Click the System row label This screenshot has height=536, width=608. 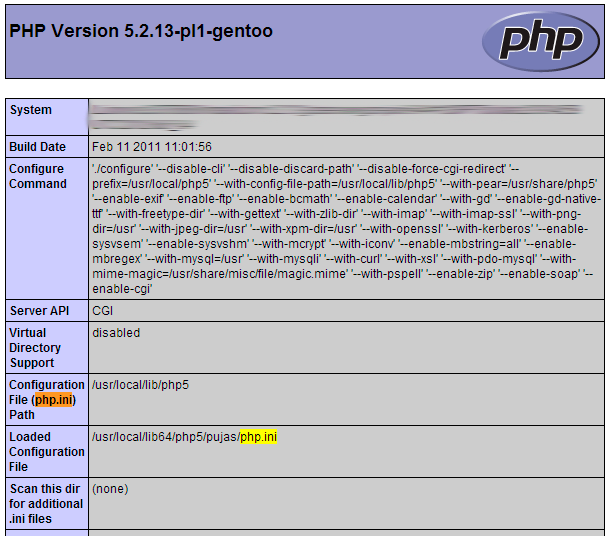(31, 110)
